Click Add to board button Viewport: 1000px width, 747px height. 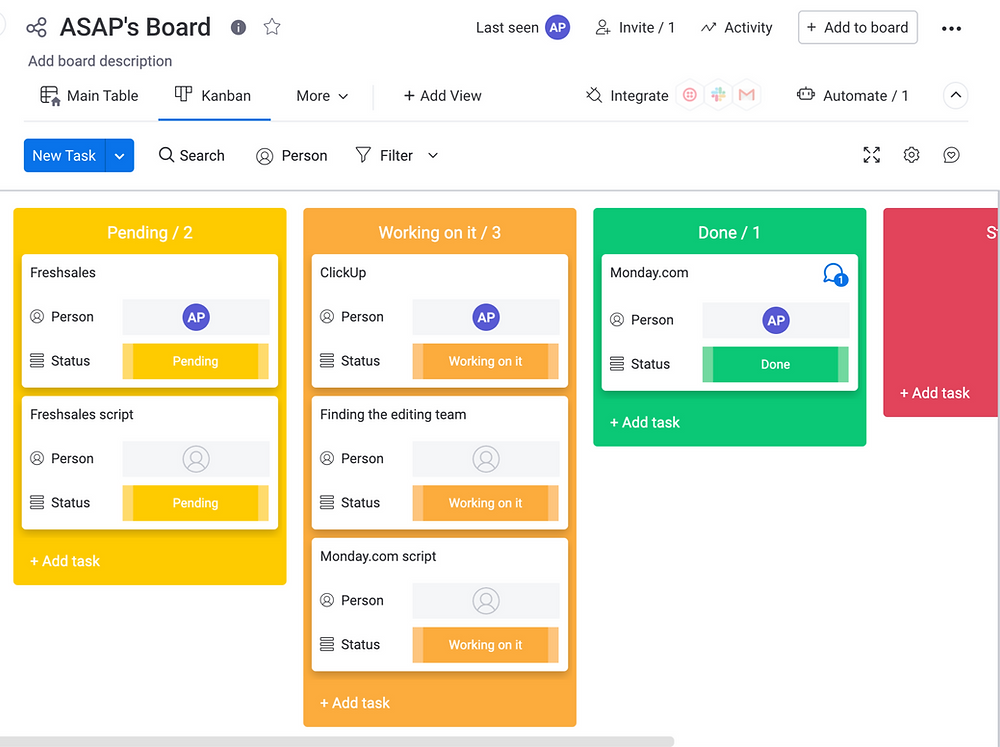[x=857, y=27]
